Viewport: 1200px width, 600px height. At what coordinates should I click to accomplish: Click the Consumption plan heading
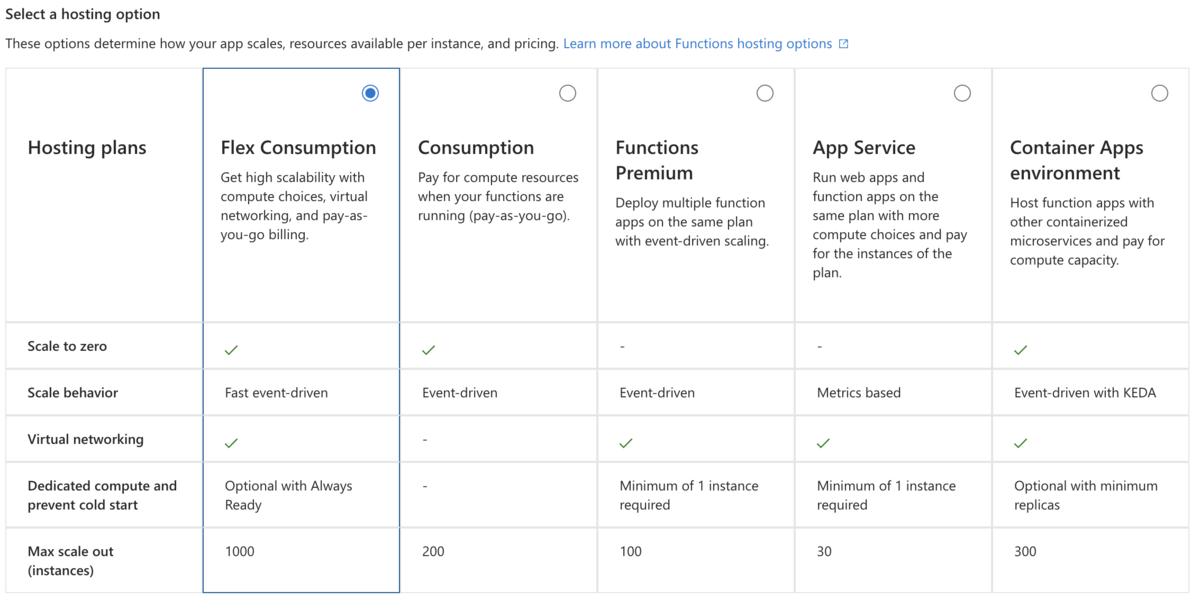[476, 147]
